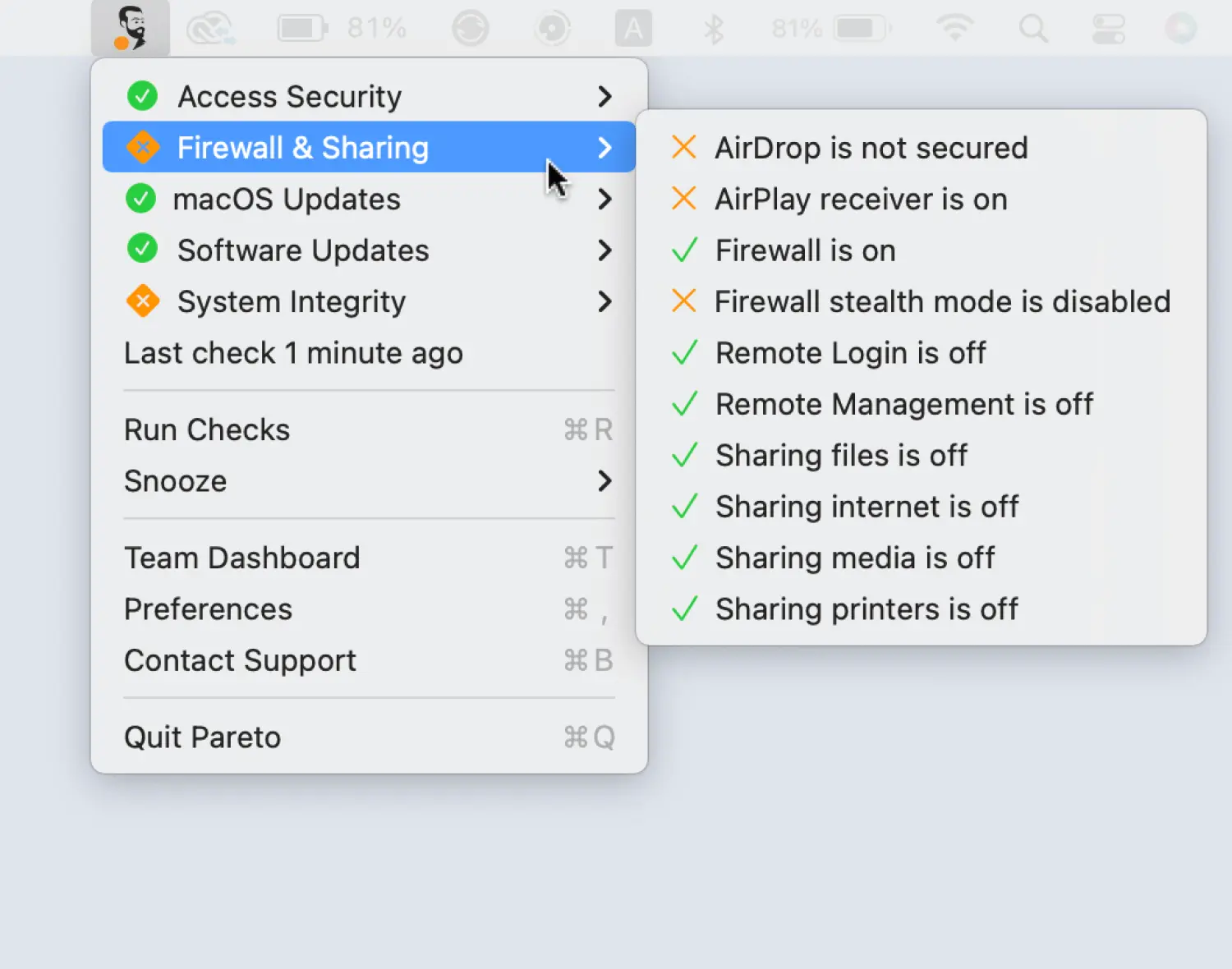Expand the macOS Updates submenu chevron
This screenshot has width=1232, height=969.
pos(605,199)
